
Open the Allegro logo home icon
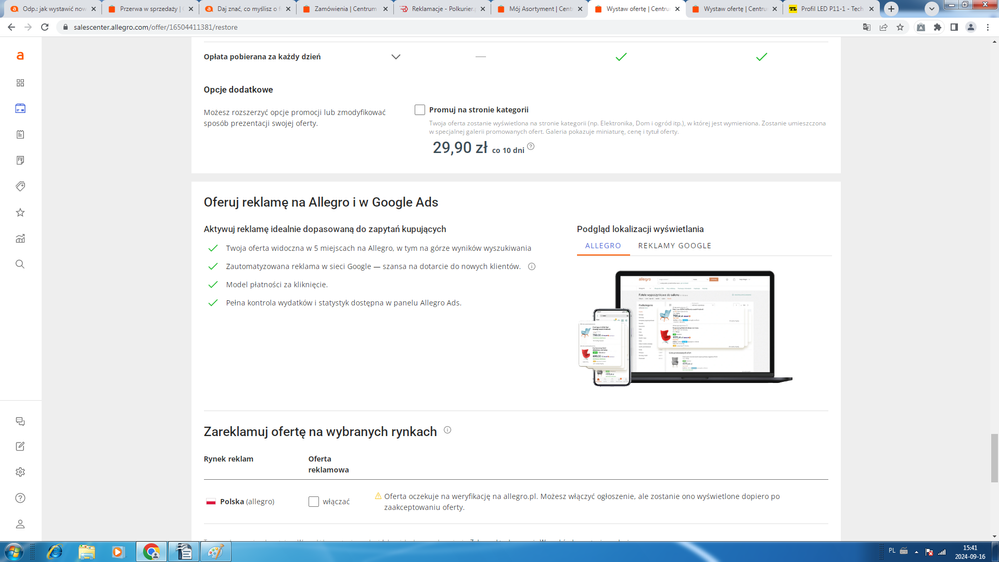click(x=20, y=56)
